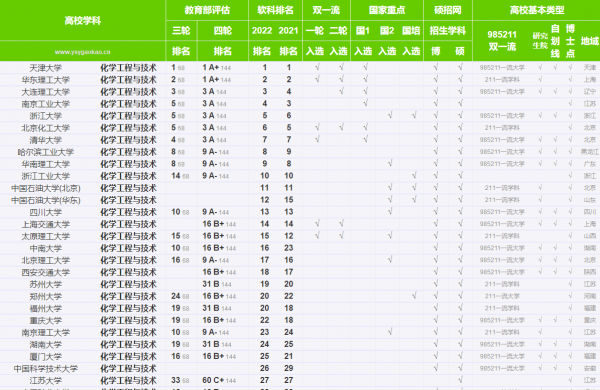Click the 双一流 column group header
The width and height of the screenshot is (600, 390).
coord(326,10)
